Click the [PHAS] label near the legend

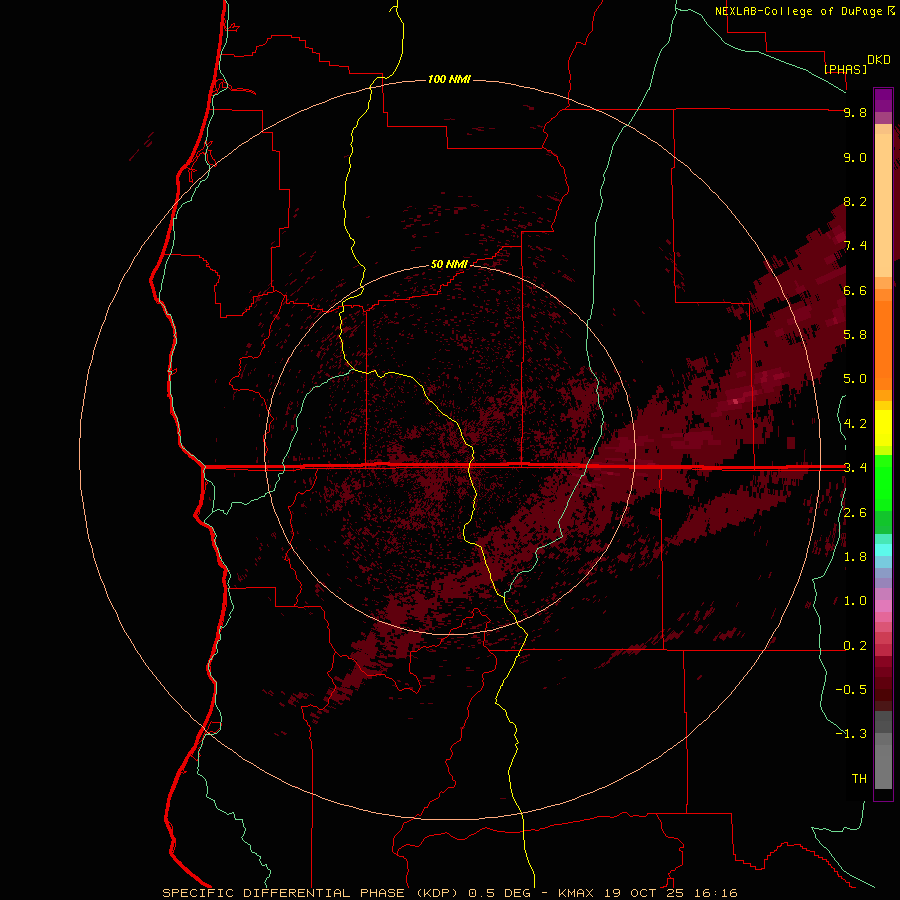(x=845, y=69)
